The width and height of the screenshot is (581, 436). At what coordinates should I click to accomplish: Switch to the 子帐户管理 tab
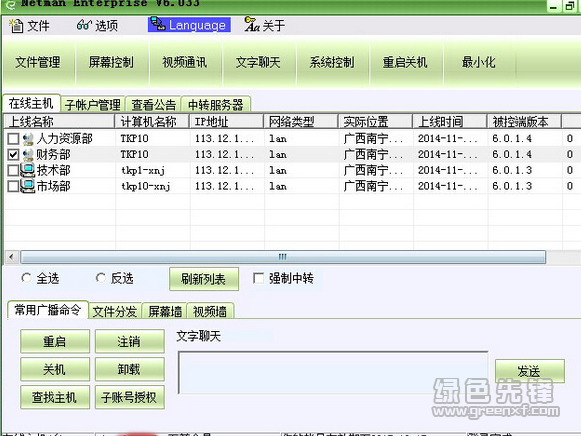point(93,105)
